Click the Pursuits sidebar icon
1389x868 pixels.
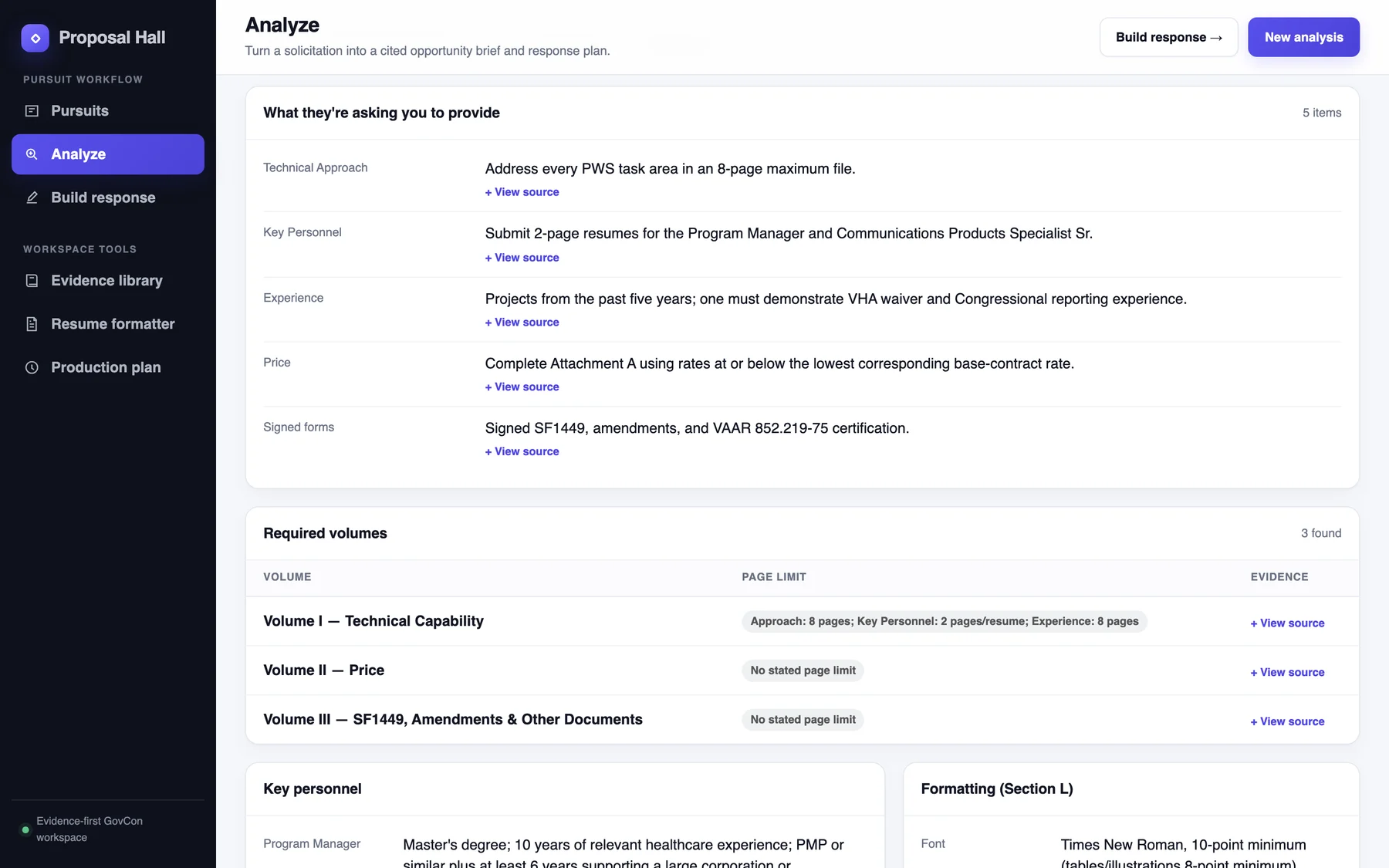coord(32,111)
